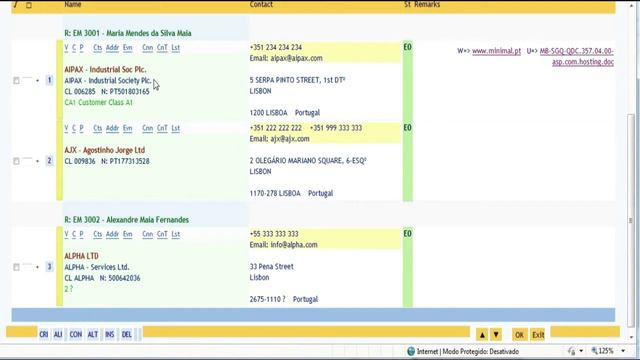The image size is (640, 360).
Task: Click the Name column header
Action: 73,4
